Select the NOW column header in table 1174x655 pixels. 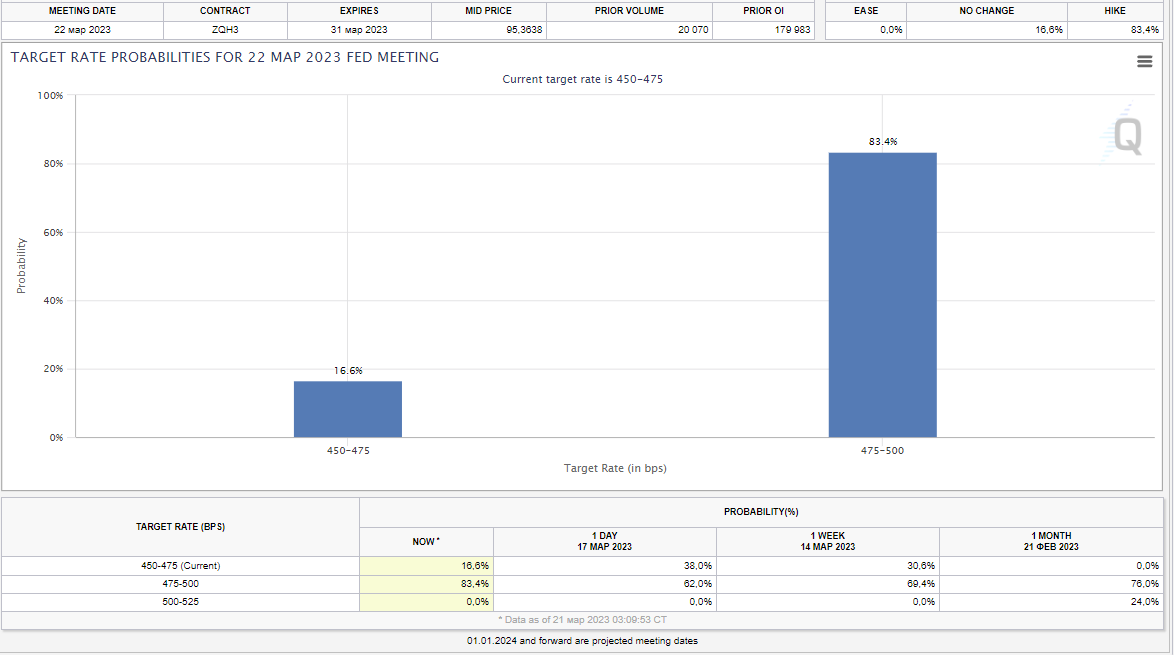click(x=425, y=541)
